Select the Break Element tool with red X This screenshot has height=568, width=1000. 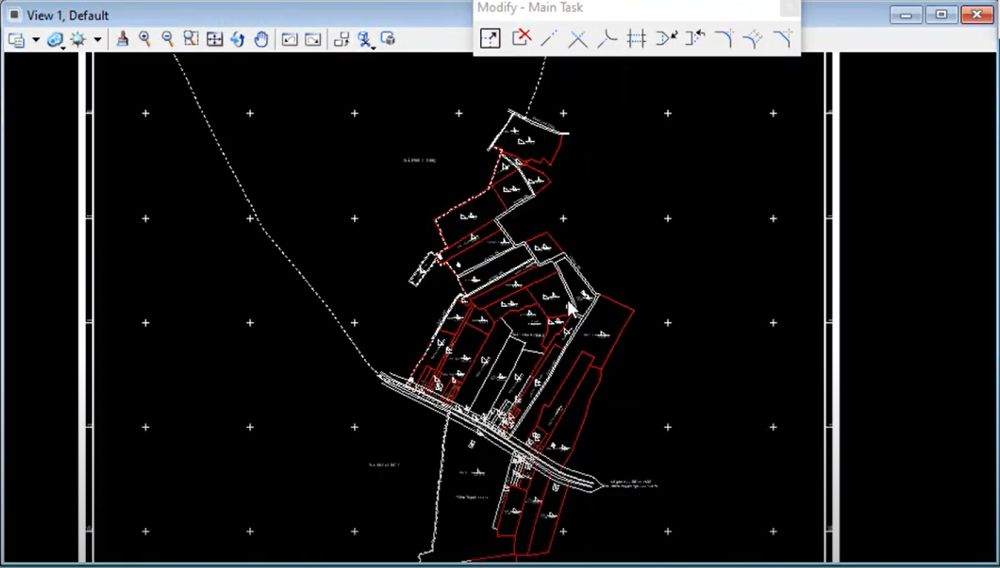[x=521, y=38]
